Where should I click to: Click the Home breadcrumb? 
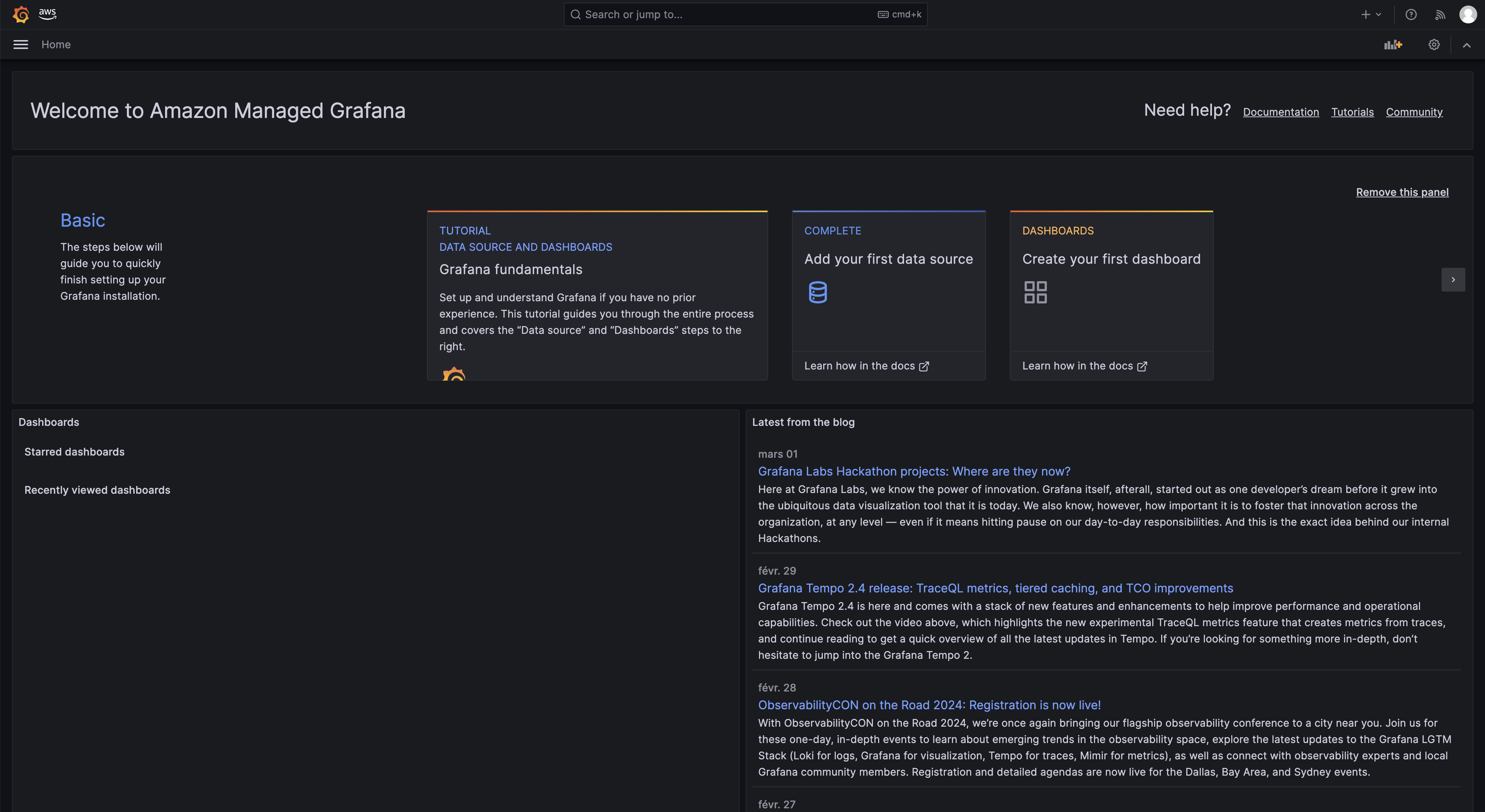click(x=56, y=45)
